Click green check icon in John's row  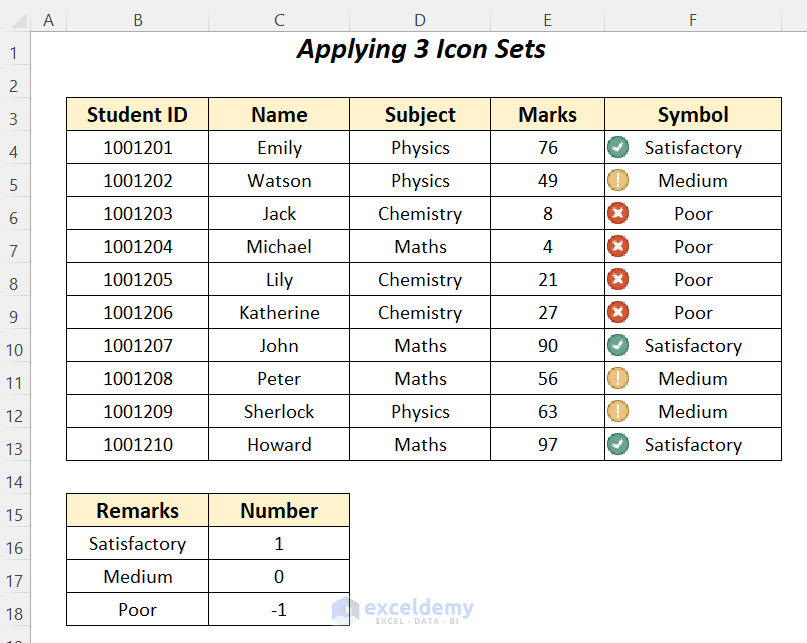[618, 345]
